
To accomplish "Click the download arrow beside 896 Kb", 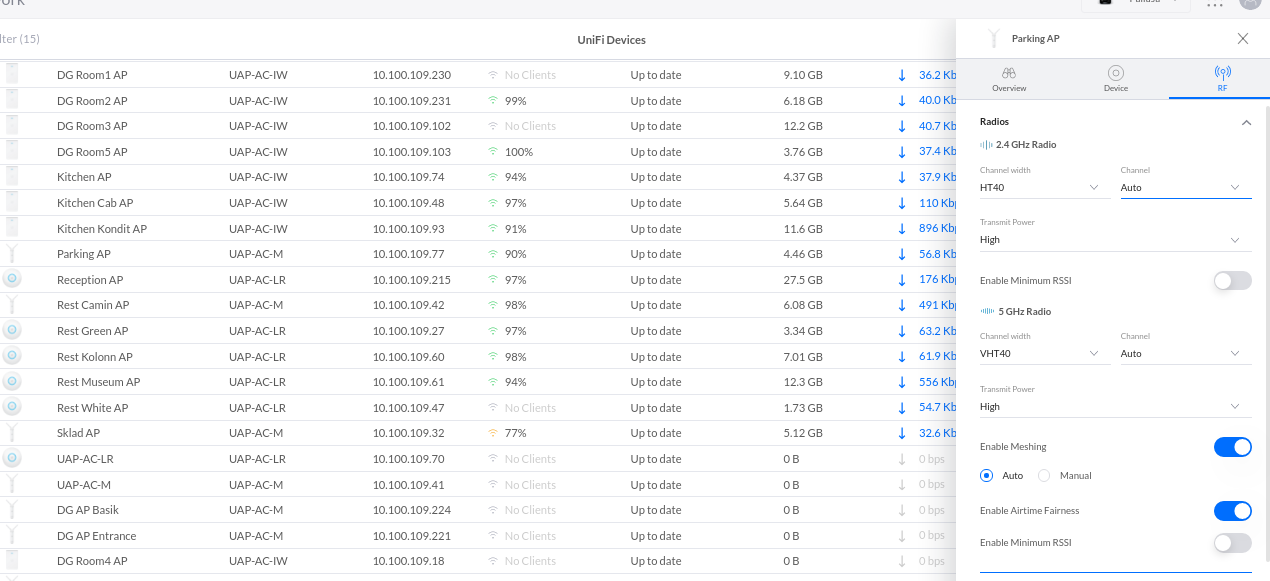I will point(902,229).
